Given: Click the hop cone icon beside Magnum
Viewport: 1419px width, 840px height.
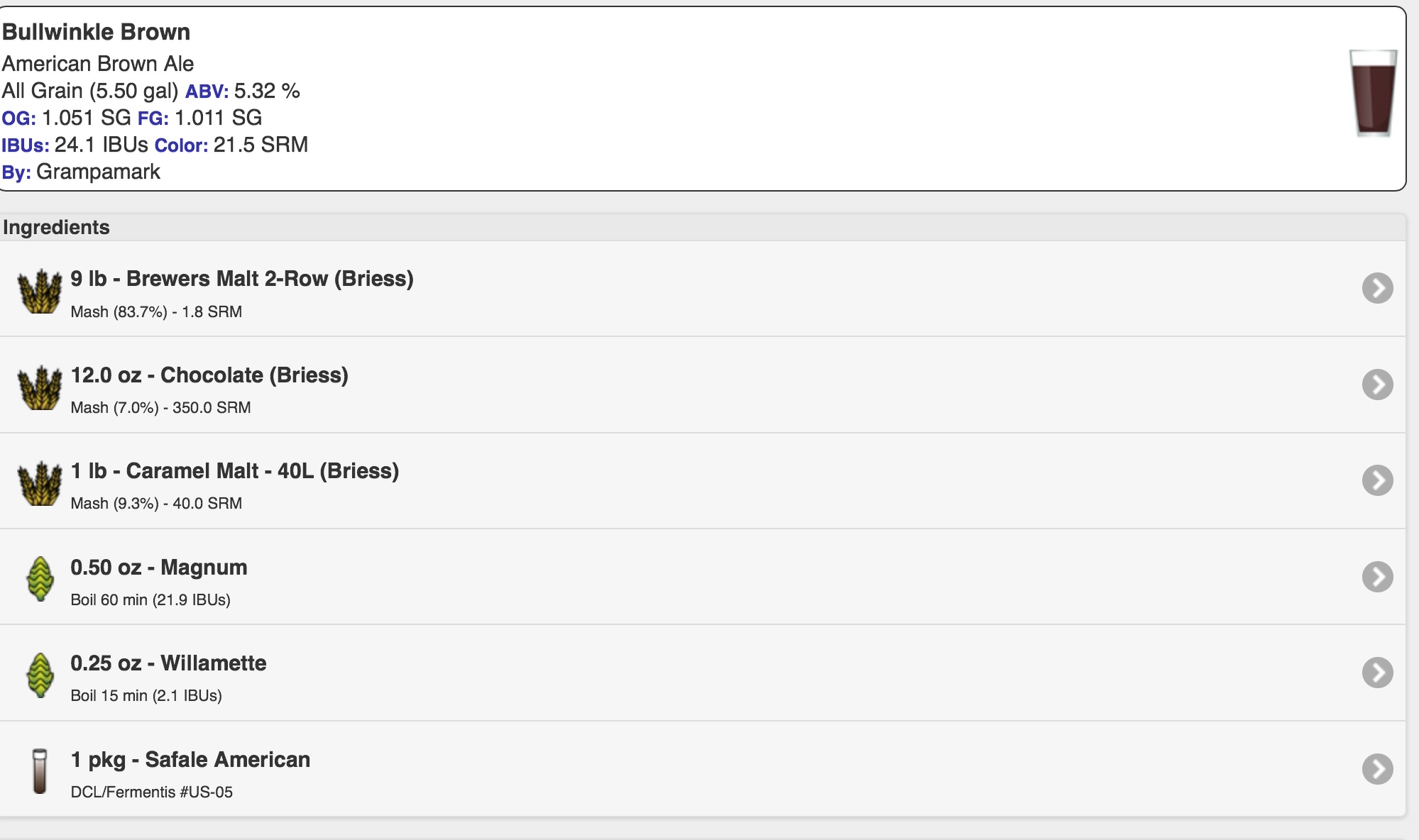Looking at the screenshot, I should 40,579.
